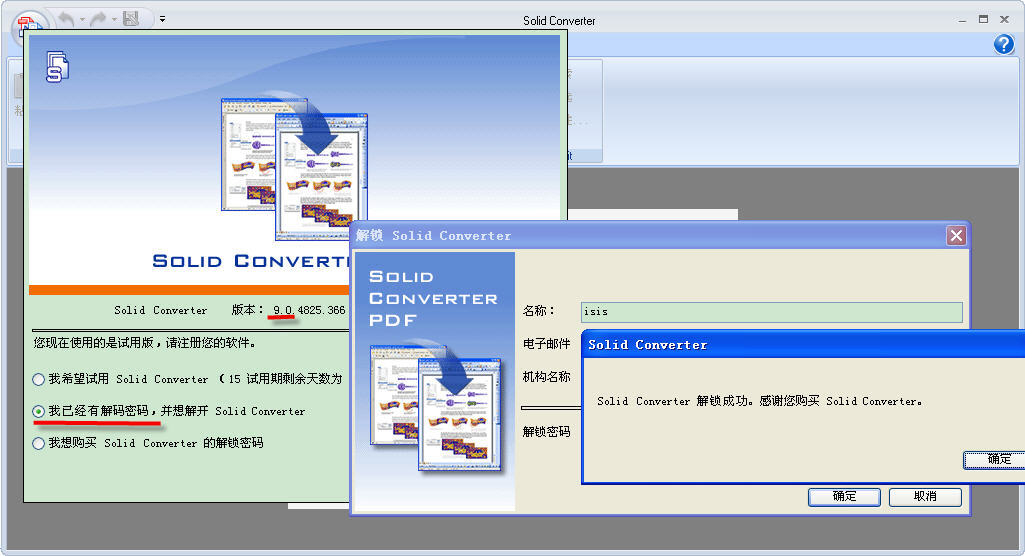The height and width of the screenshot is (556, 1025).
Task: Minimize the Solid Converter main window
Action: (962, 20)
